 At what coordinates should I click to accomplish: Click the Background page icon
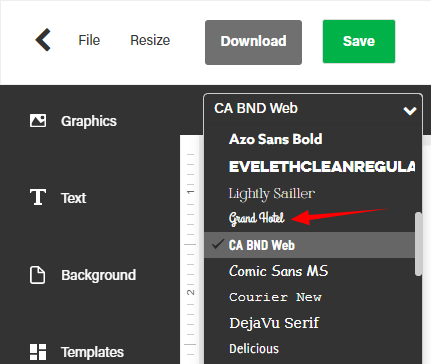pyautogui.click(x=37, y=275)
